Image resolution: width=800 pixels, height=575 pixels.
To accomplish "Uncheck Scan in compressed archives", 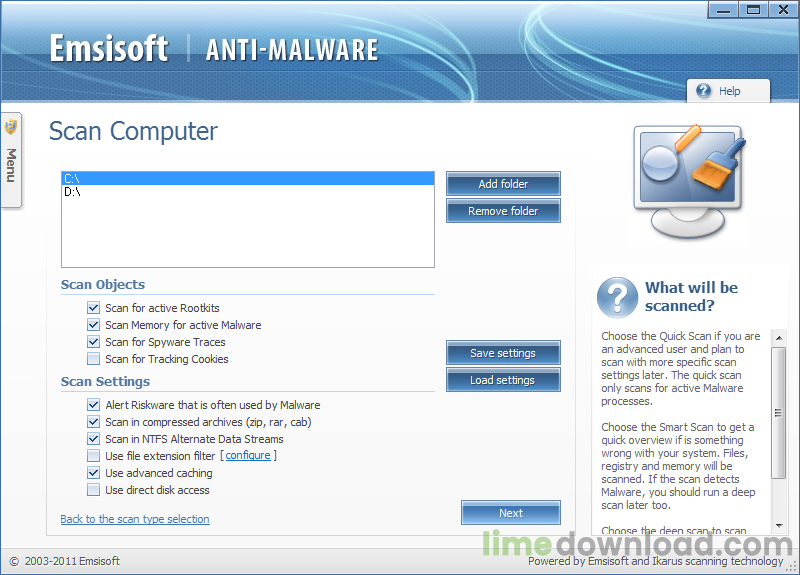I will 93,421.
